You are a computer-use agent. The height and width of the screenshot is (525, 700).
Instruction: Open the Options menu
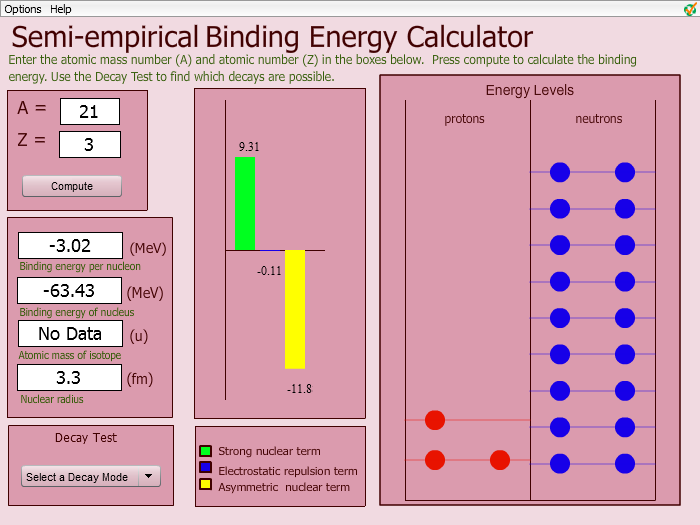[x=23, y=9]
